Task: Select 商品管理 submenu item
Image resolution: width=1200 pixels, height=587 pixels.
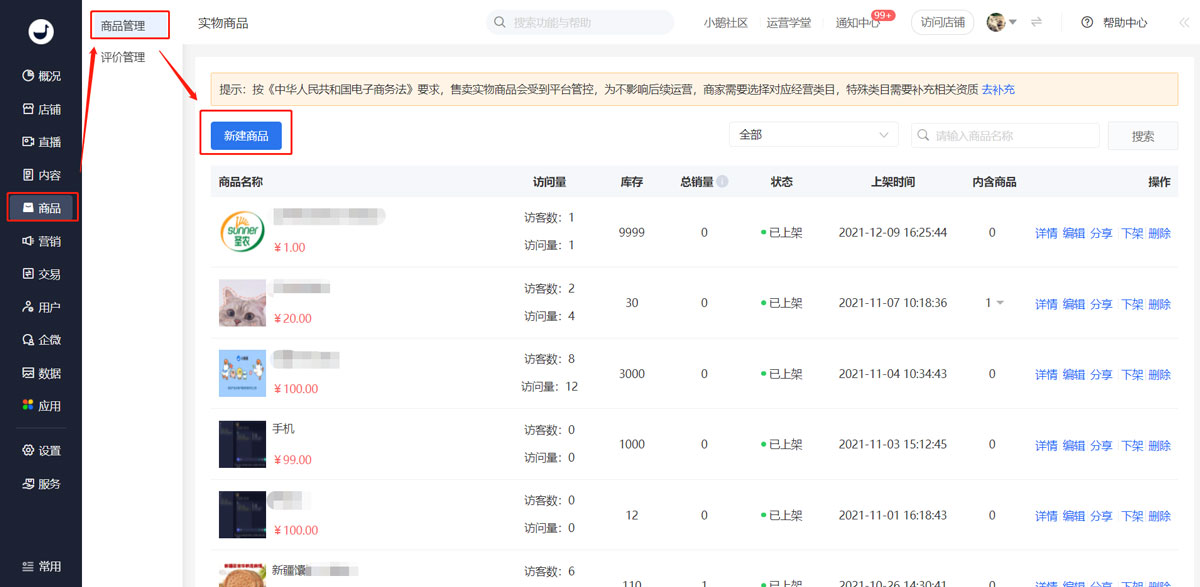Action: point(123,25)
